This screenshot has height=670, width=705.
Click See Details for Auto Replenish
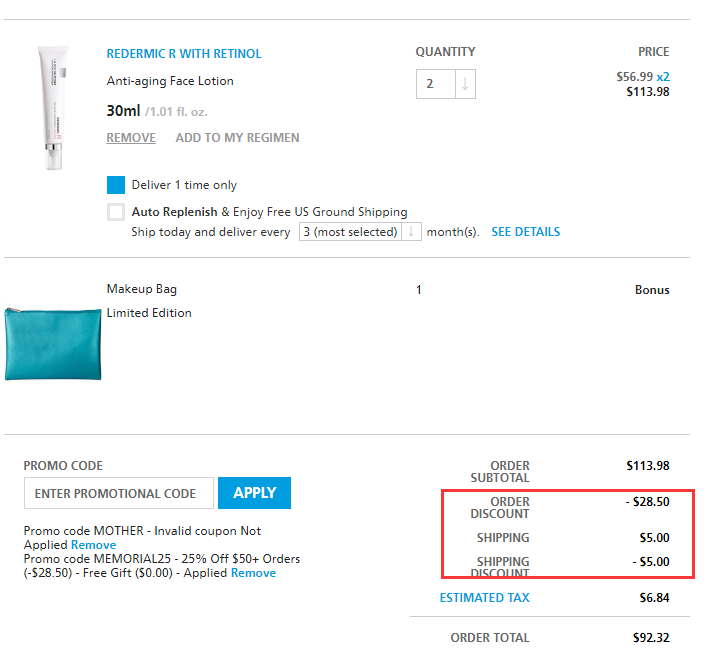pyautogui.click(x=525, y=232)
